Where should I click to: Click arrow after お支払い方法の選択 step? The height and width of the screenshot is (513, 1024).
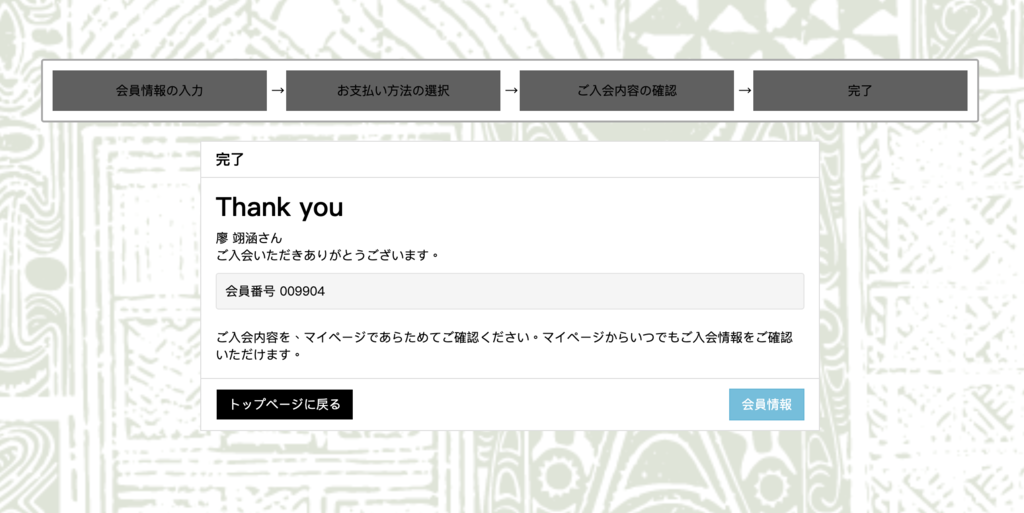(511, 90)
